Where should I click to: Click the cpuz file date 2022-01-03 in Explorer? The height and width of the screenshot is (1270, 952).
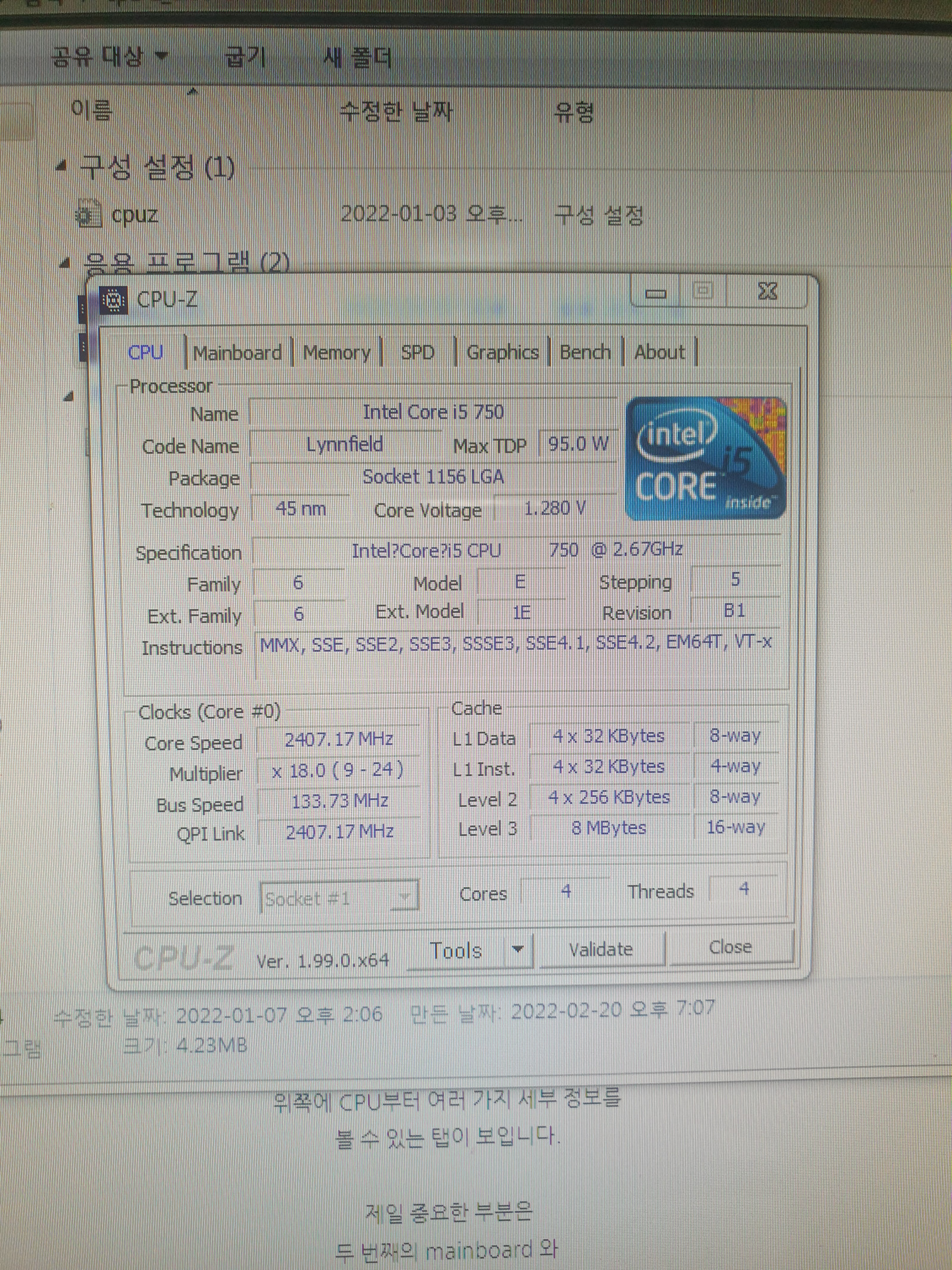pos(432,214)
